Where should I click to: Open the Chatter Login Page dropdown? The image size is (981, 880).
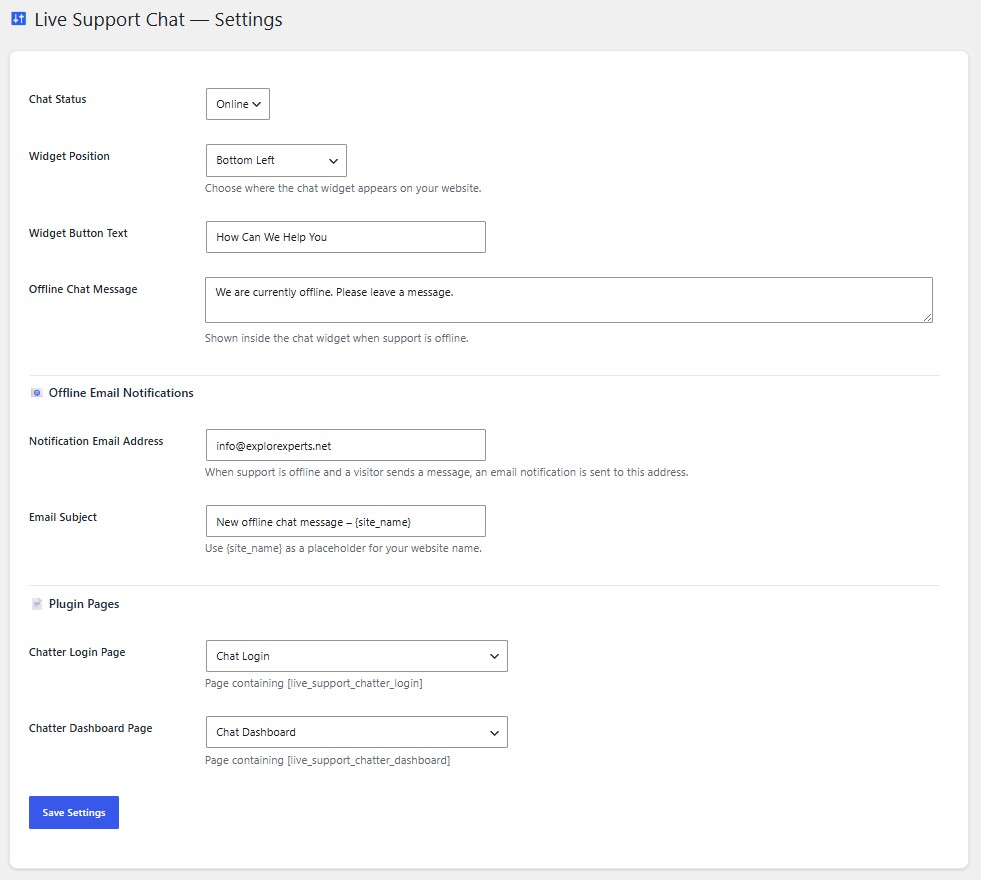tap(357, 656)
